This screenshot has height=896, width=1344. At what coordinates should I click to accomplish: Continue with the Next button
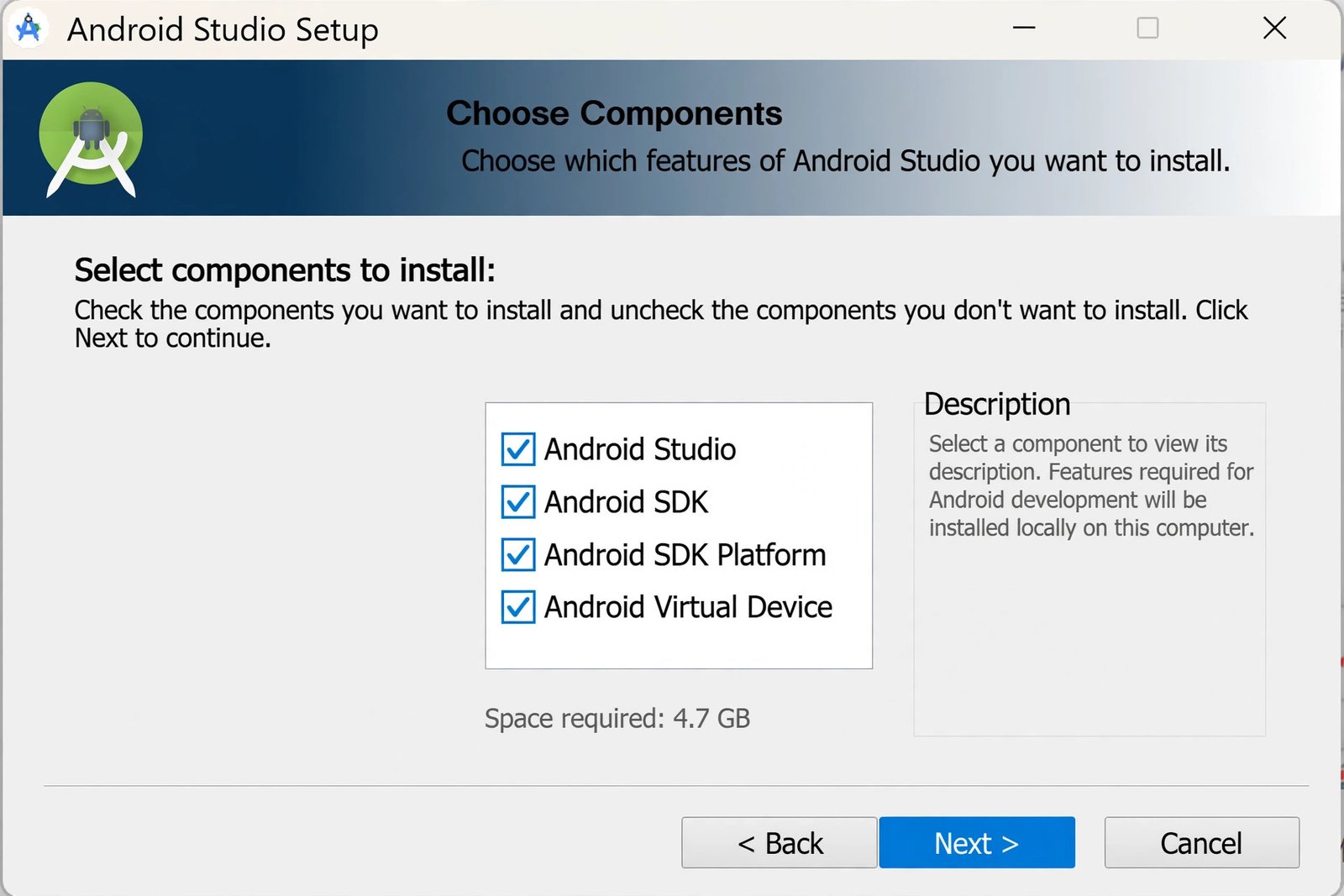tap(977, 842)
